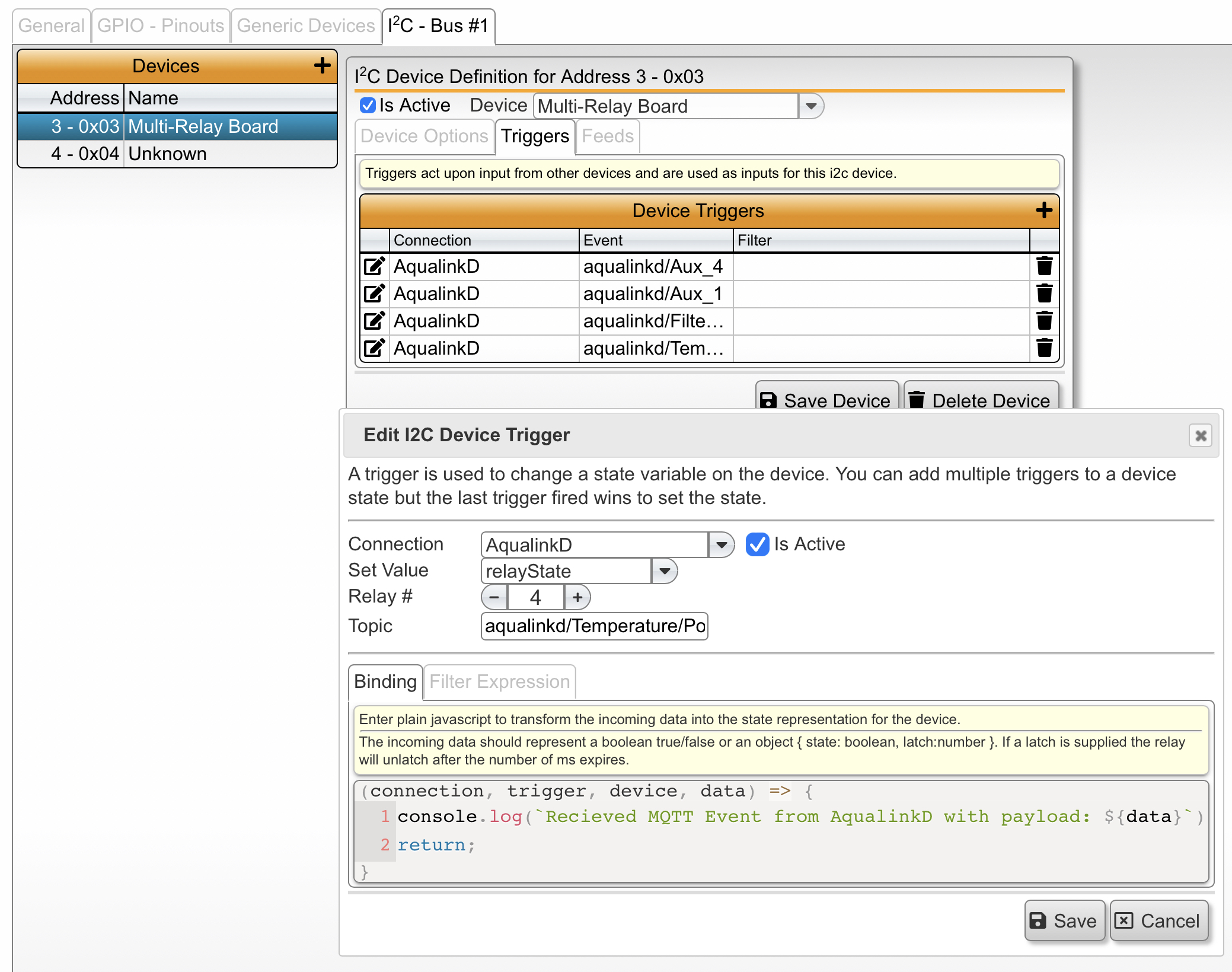Open pencil edit icon on the Filter trigger row
1232x972 pixels.
pos(374,321)
